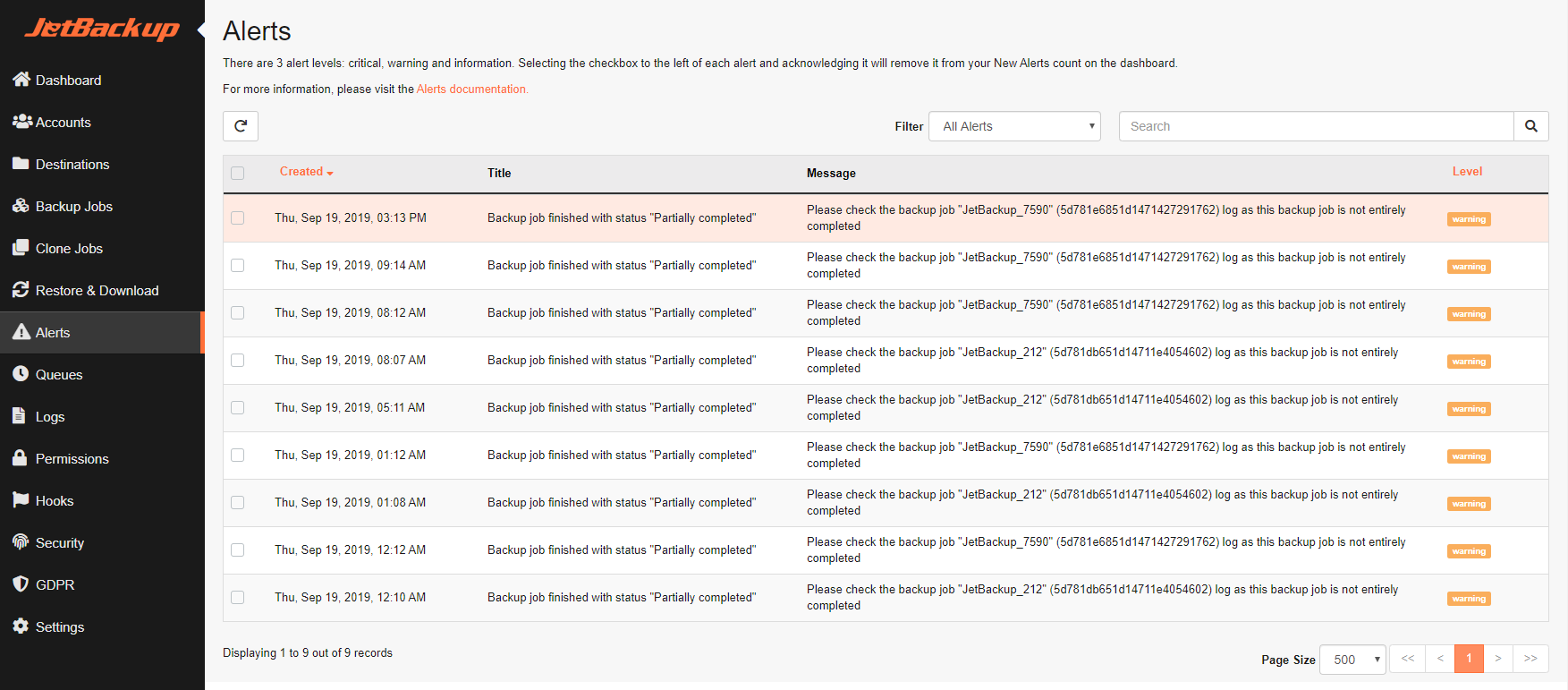Check the 01:08 AM alert checkbox
Viewport: 1568px width, 690px height.
tap(237, 502)
